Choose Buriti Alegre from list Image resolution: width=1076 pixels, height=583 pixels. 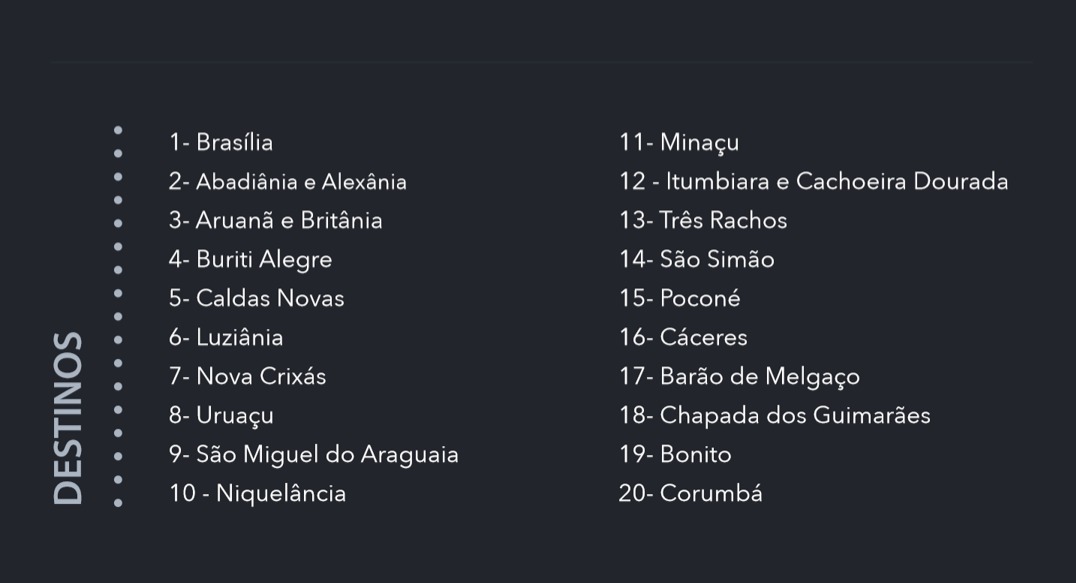tap(250, 259)
